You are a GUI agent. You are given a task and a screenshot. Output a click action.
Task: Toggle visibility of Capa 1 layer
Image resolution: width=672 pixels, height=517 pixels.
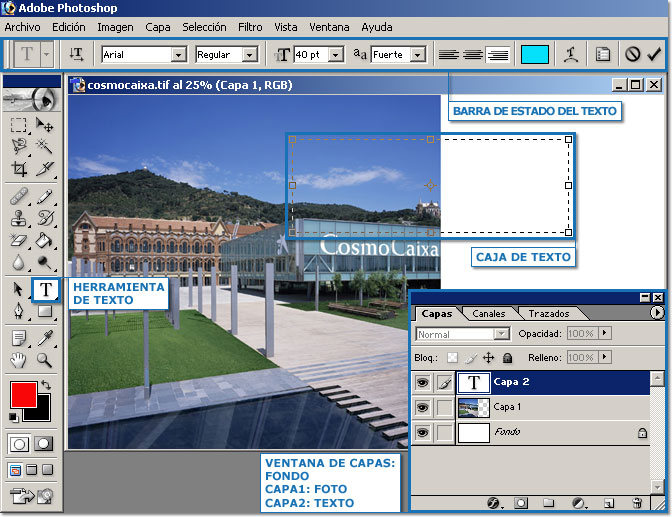[421, 407]
